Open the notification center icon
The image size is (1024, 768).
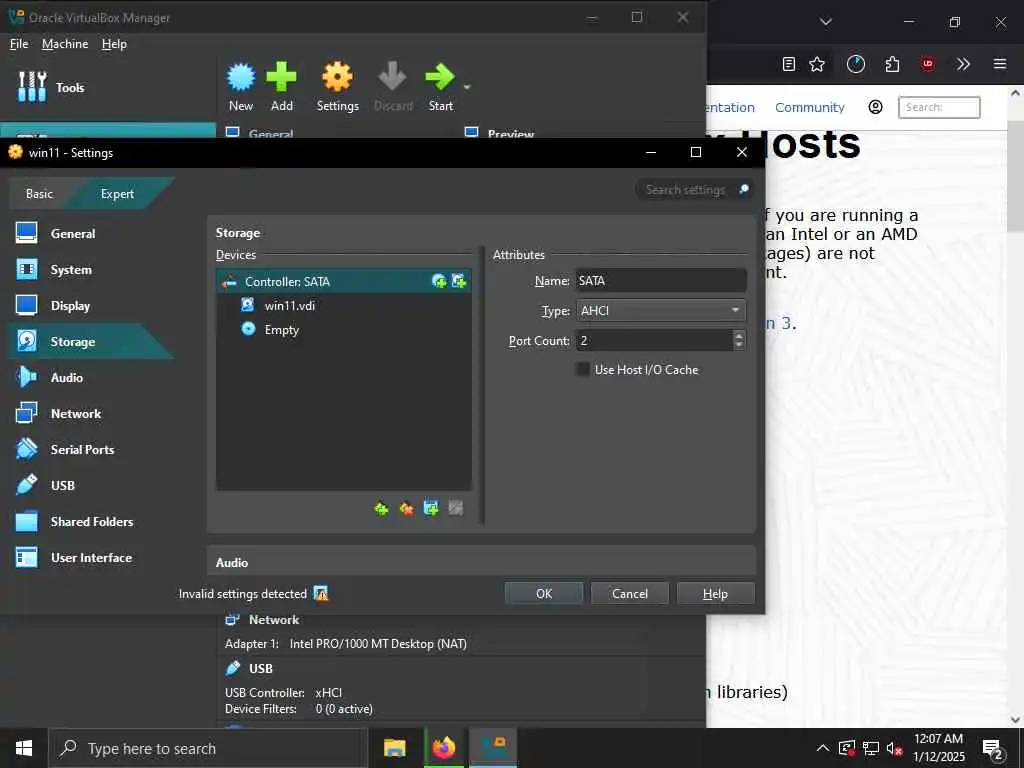click(993, 749)
